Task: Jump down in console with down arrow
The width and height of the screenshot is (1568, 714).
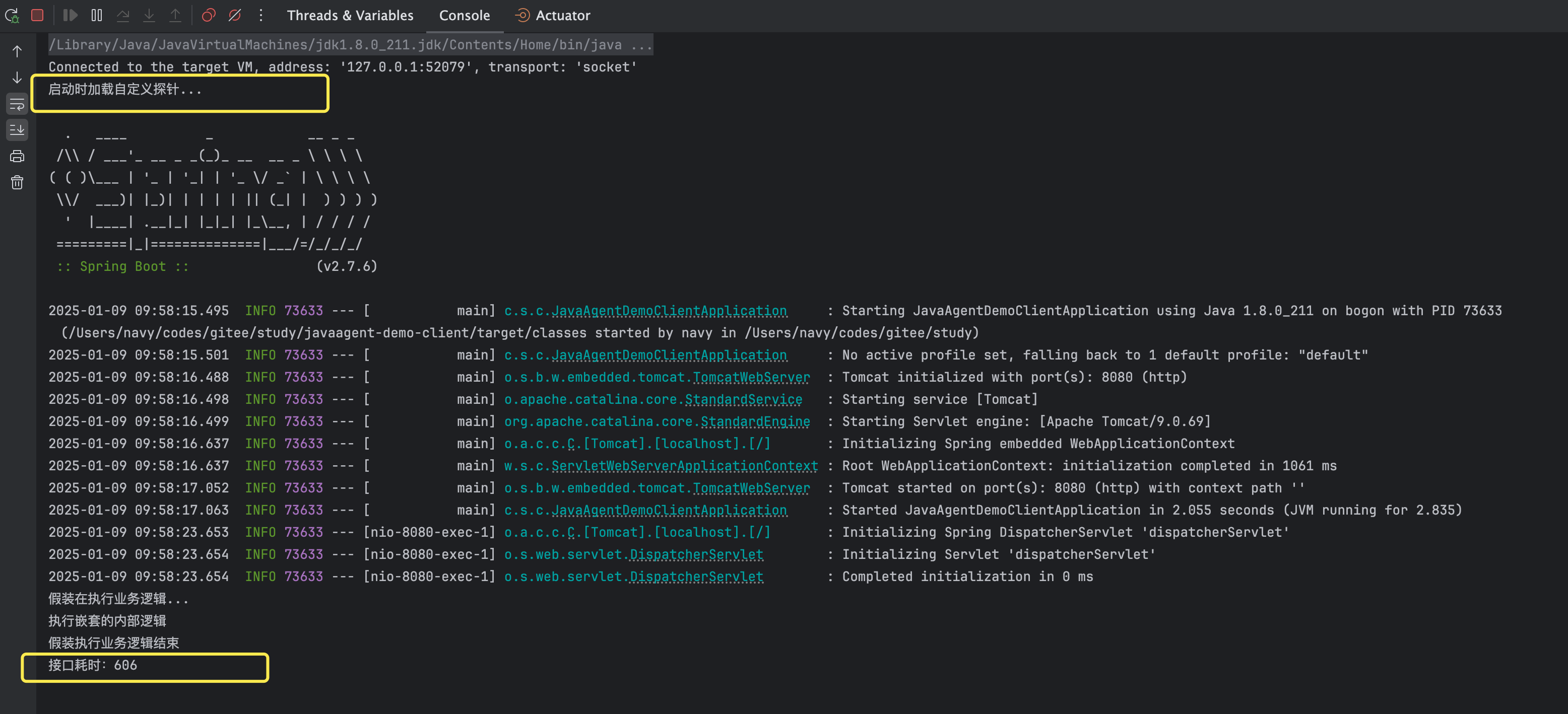Action: [17, 78]
